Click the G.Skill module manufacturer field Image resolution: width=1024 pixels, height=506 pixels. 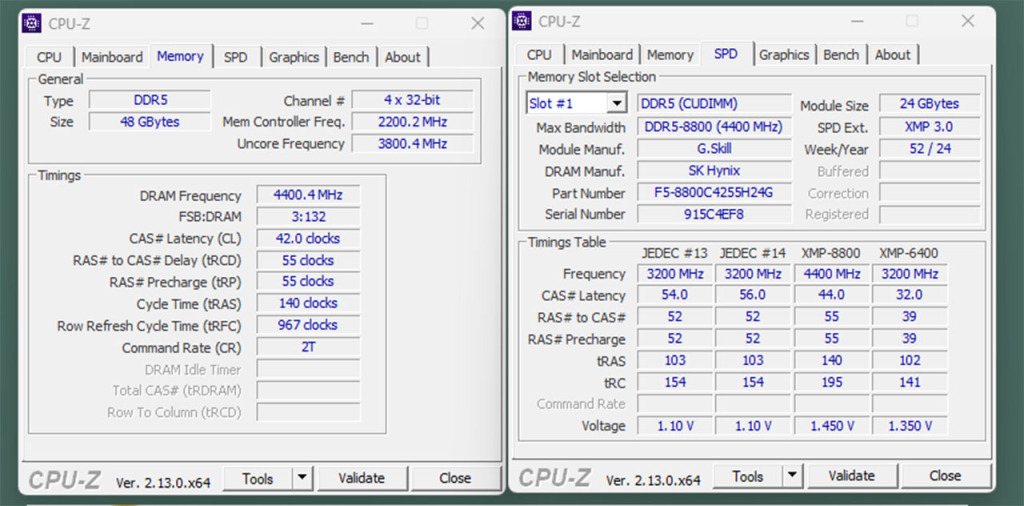click(x=714, y=149)
